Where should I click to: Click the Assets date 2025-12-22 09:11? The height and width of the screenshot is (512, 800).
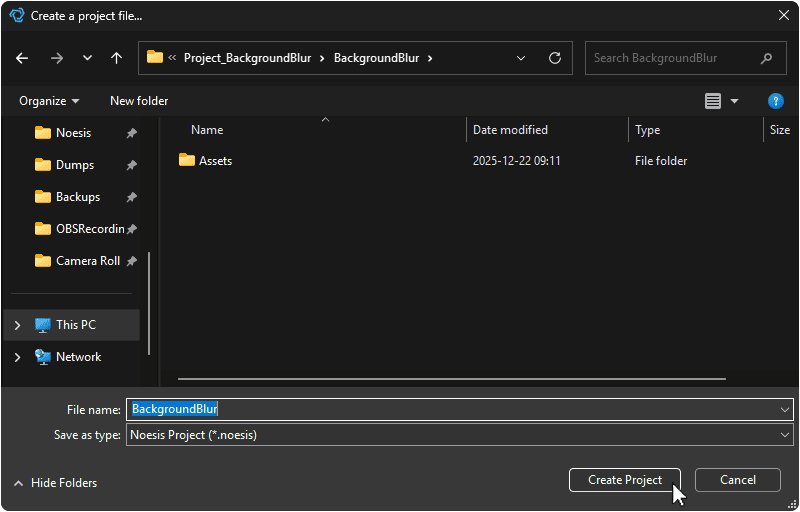coord(516,161)
